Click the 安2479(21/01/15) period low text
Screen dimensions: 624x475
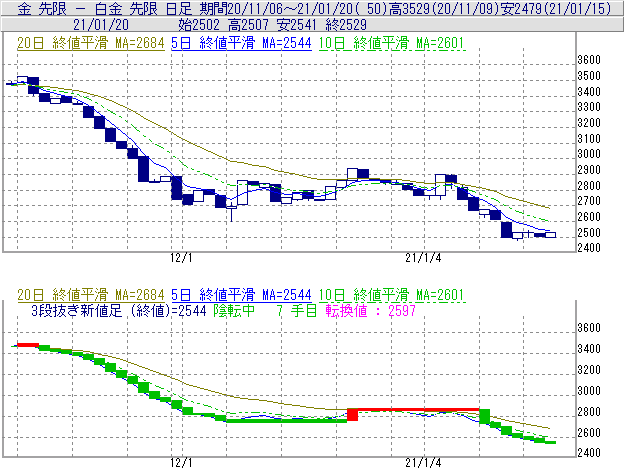coord(556,8)
